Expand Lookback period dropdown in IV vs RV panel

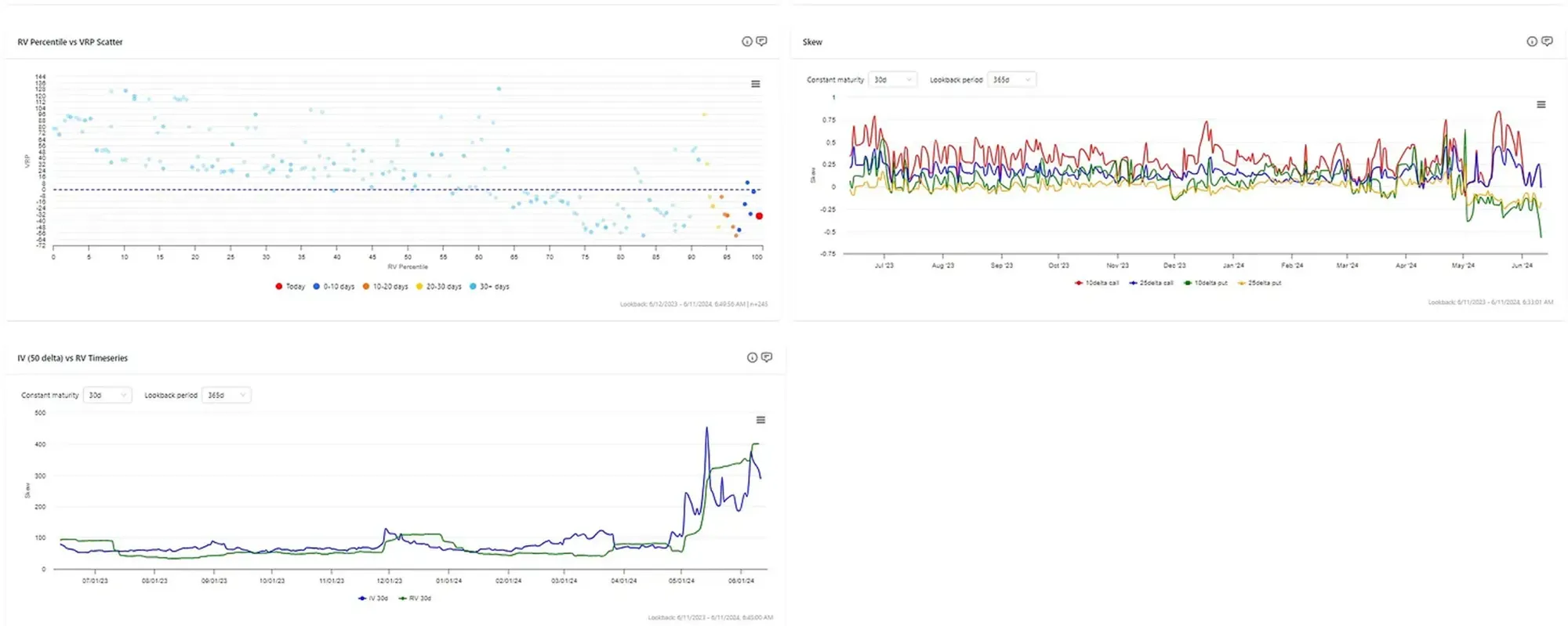[226, 396]
